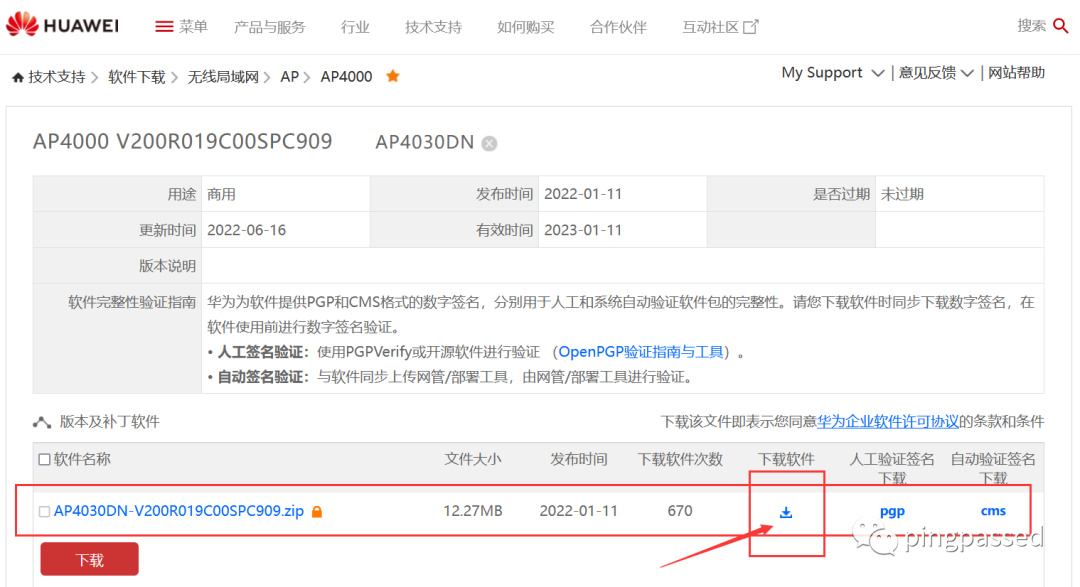This screenshot has height=587, width=1080.
Task: Go to AP in breadcrumb
Action: click(289, 77)
